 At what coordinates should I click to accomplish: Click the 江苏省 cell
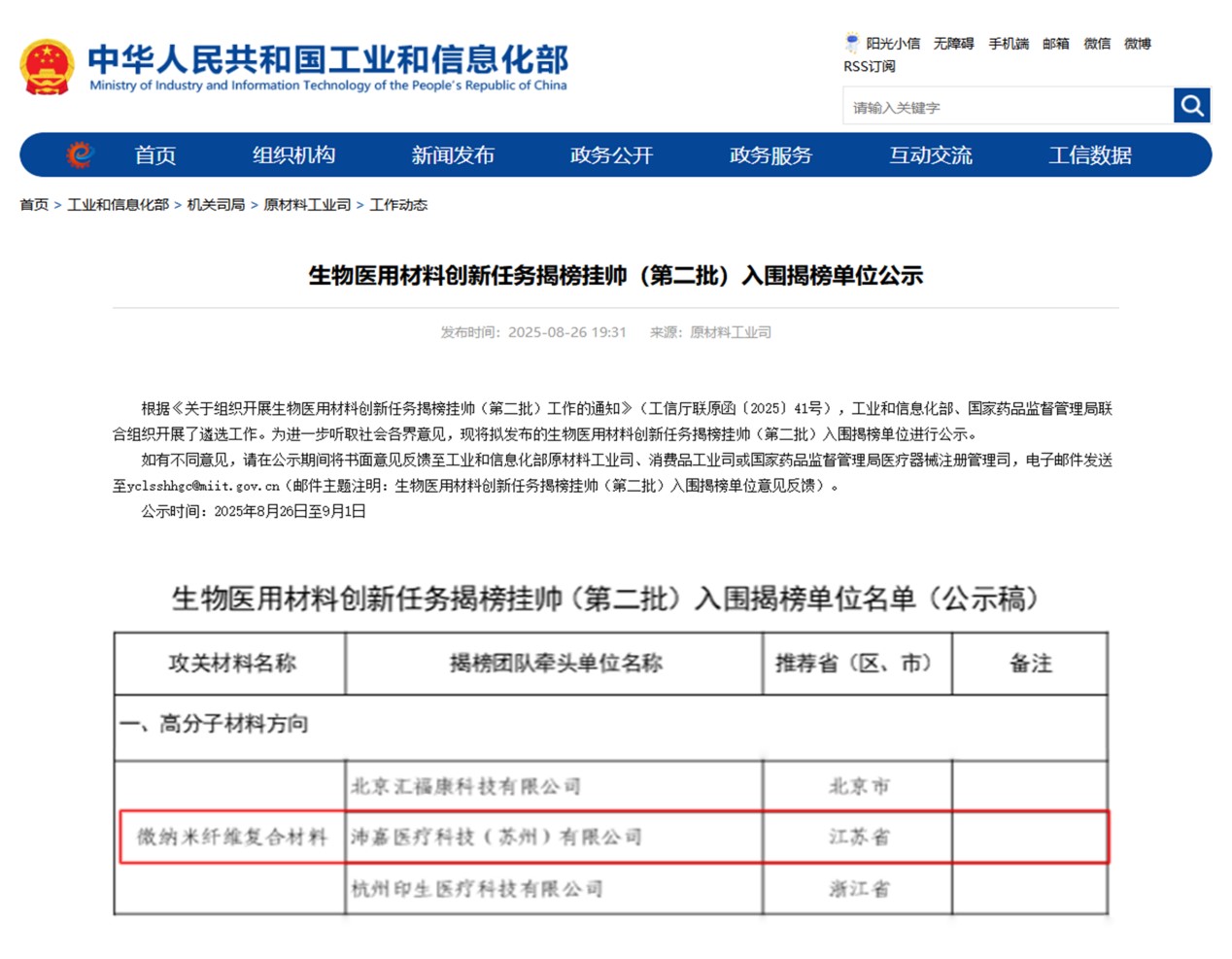[x=859, y=837]
